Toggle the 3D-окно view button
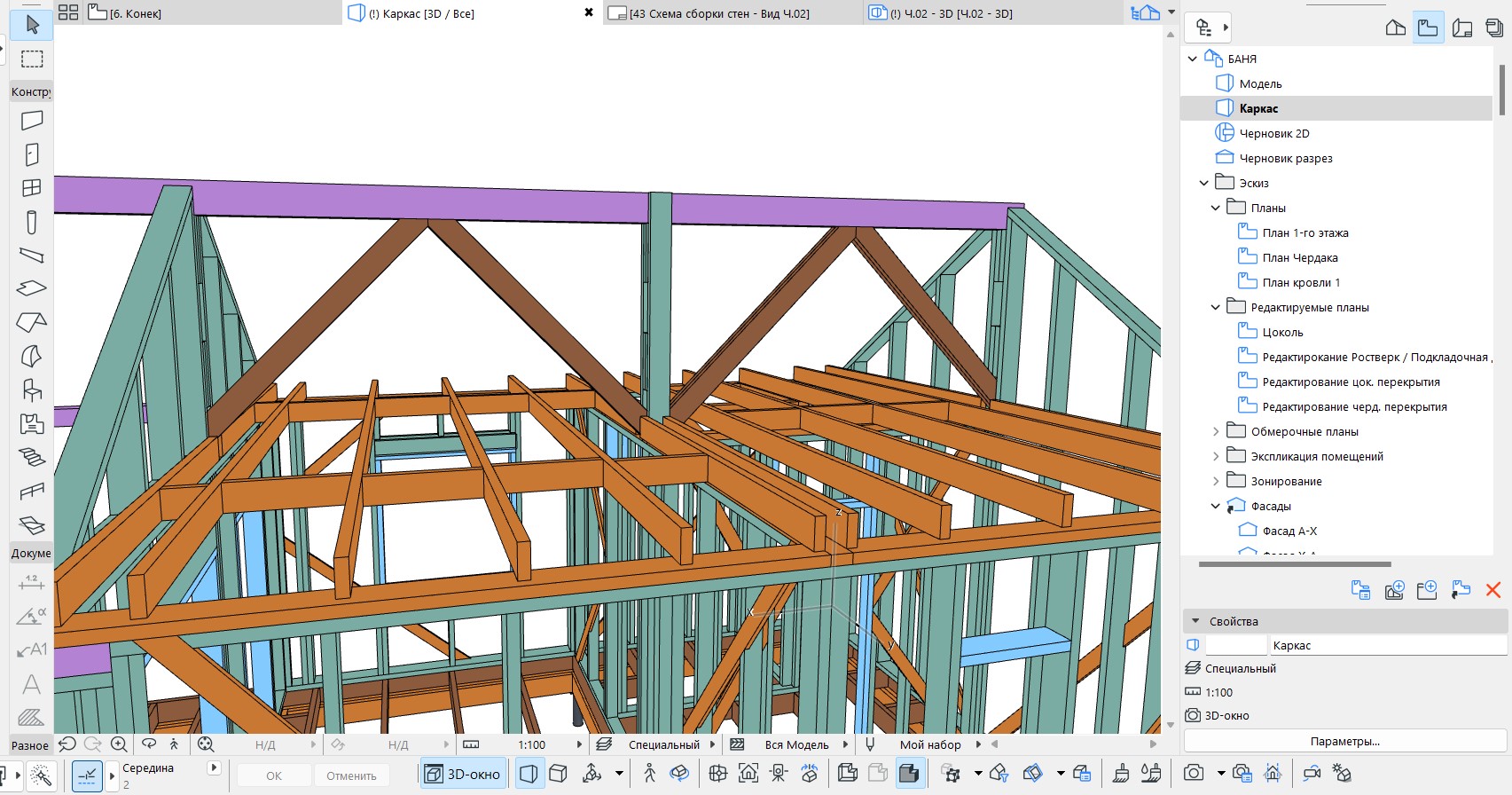The width and height of the screenshot is (1512, 795). point(463,775)
